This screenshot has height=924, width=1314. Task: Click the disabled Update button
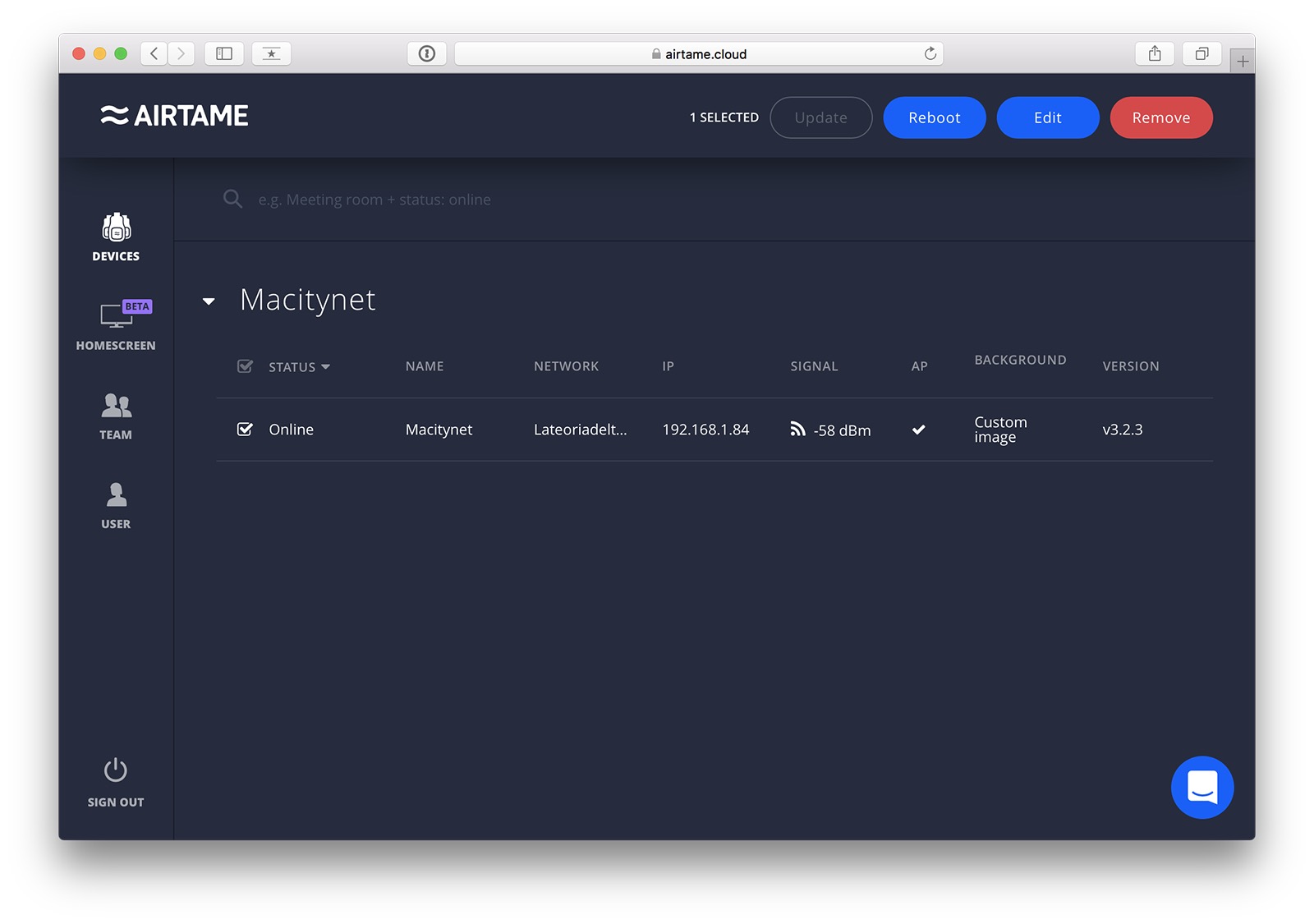821,117
